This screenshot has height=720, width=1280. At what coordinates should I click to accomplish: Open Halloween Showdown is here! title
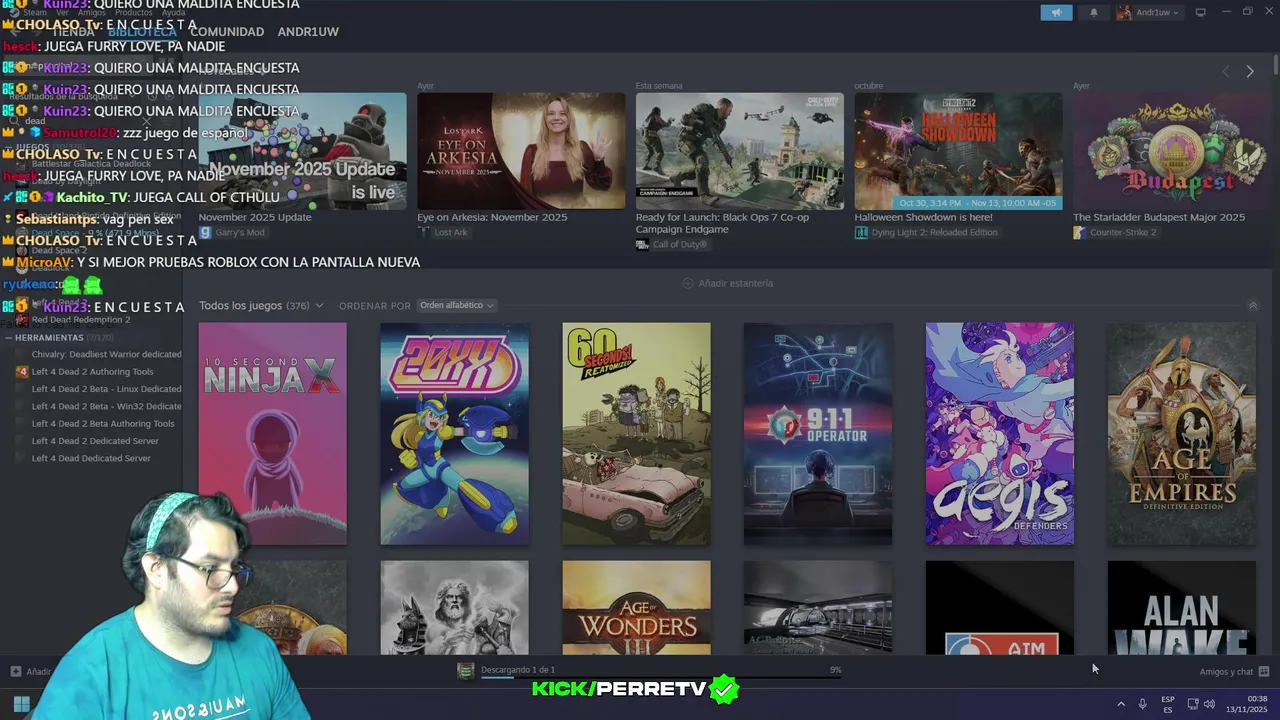923,217
